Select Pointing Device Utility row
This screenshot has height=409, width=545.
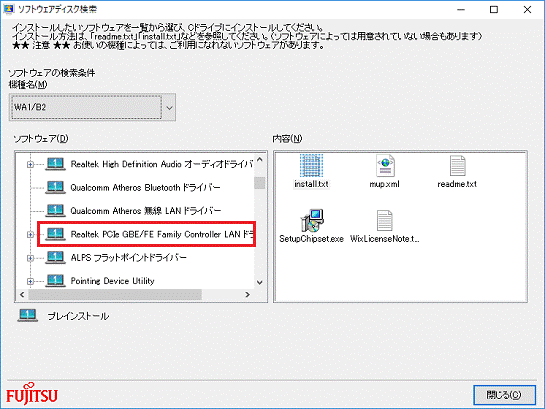[112, 281]
